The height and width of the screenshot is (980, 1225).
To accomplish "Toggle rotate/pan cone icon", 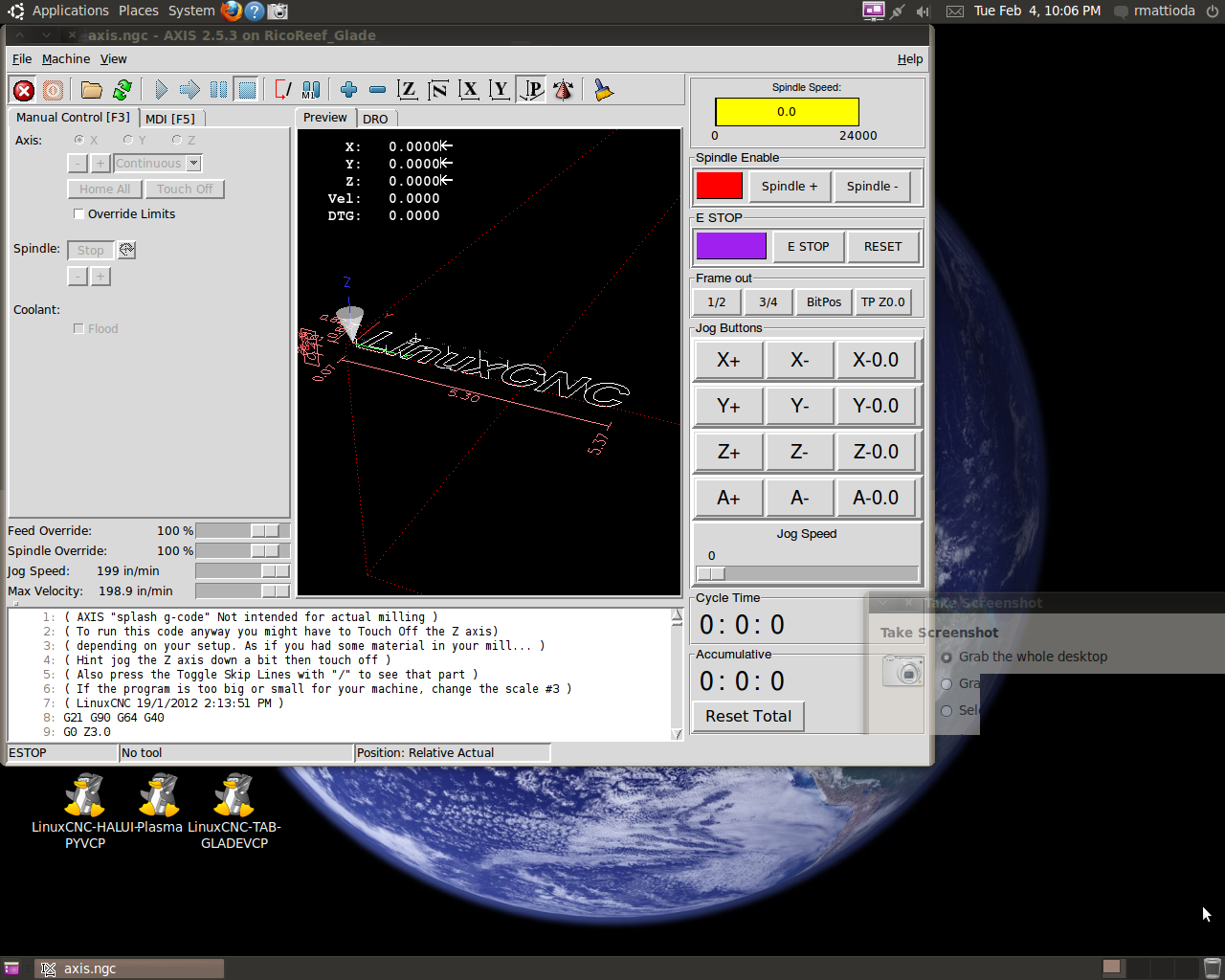I will pos(564,90).
